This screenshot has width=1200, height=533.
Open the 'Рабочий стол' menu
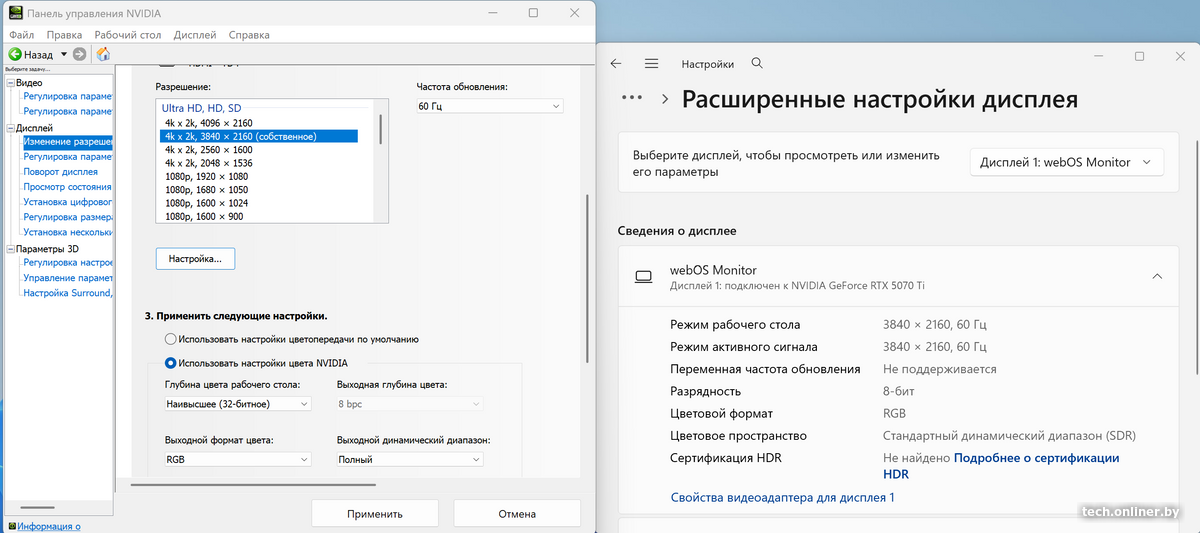tap(128, 34)
